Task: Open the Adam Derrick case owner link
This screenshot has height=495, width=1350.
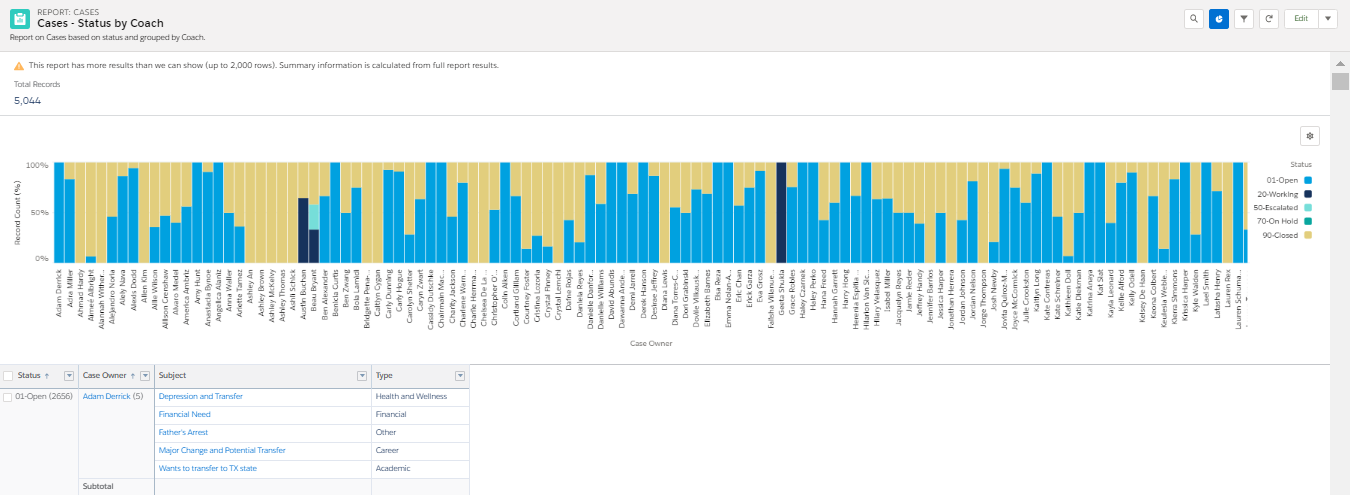Action: click(x=106, y=397)
